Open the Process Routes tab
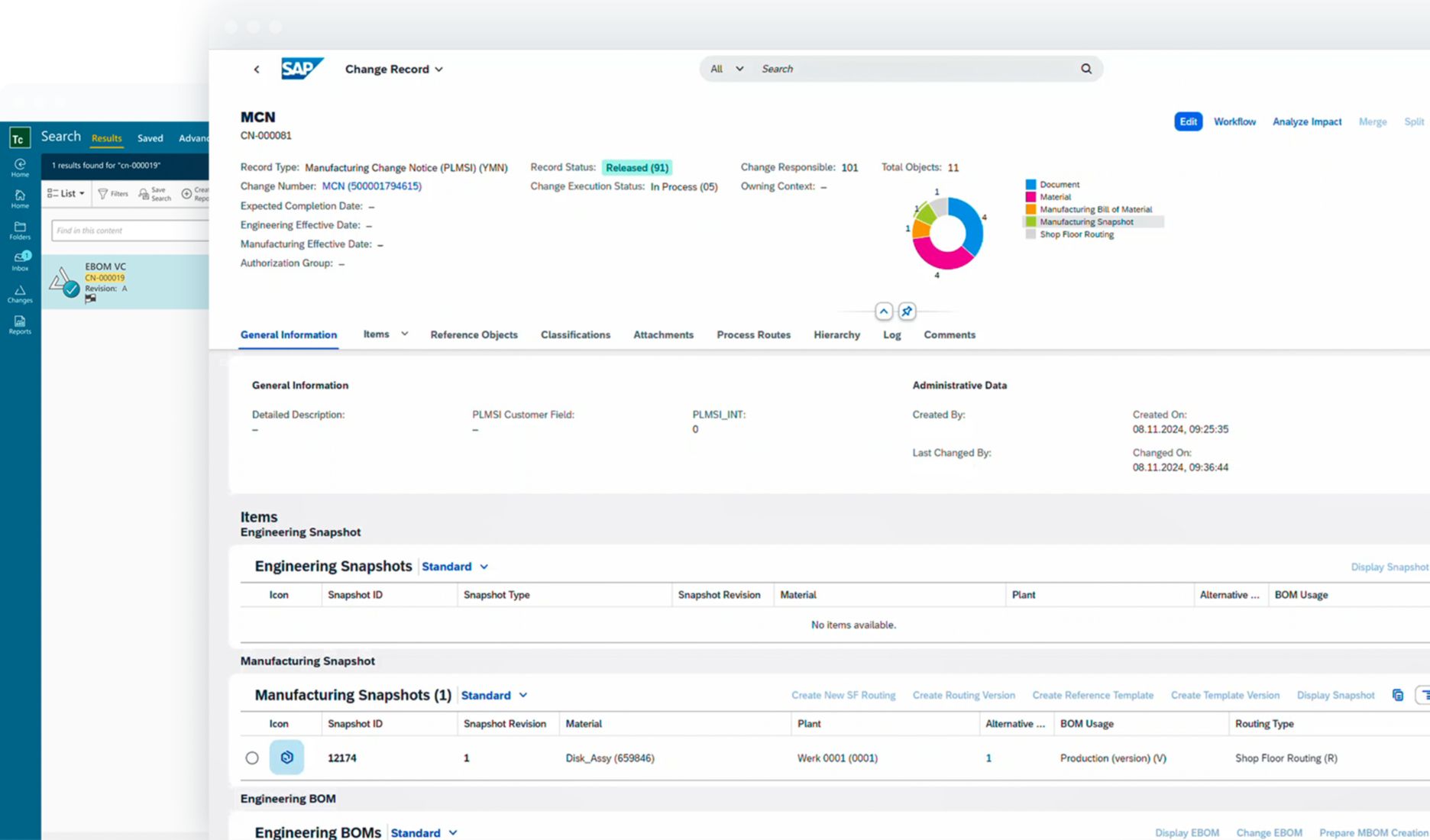This screenshot has height=840, width=1430. [x=753, y=334]
